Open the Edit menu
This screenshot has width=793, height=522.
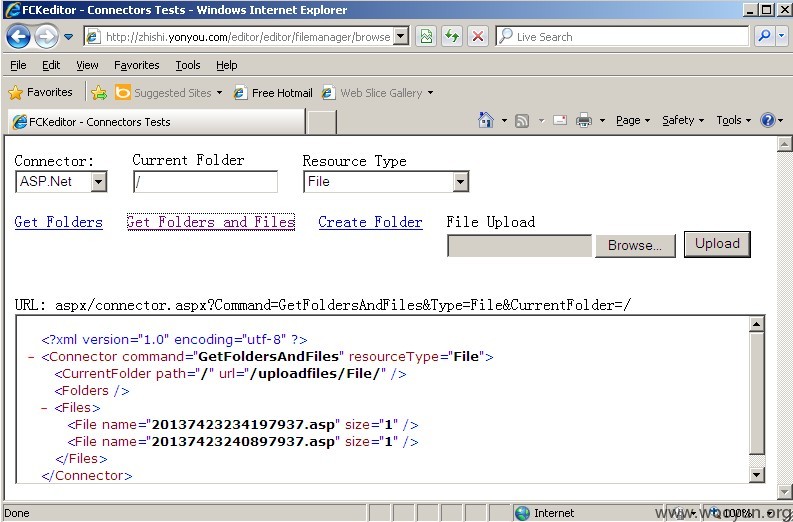tap(51, 65)
